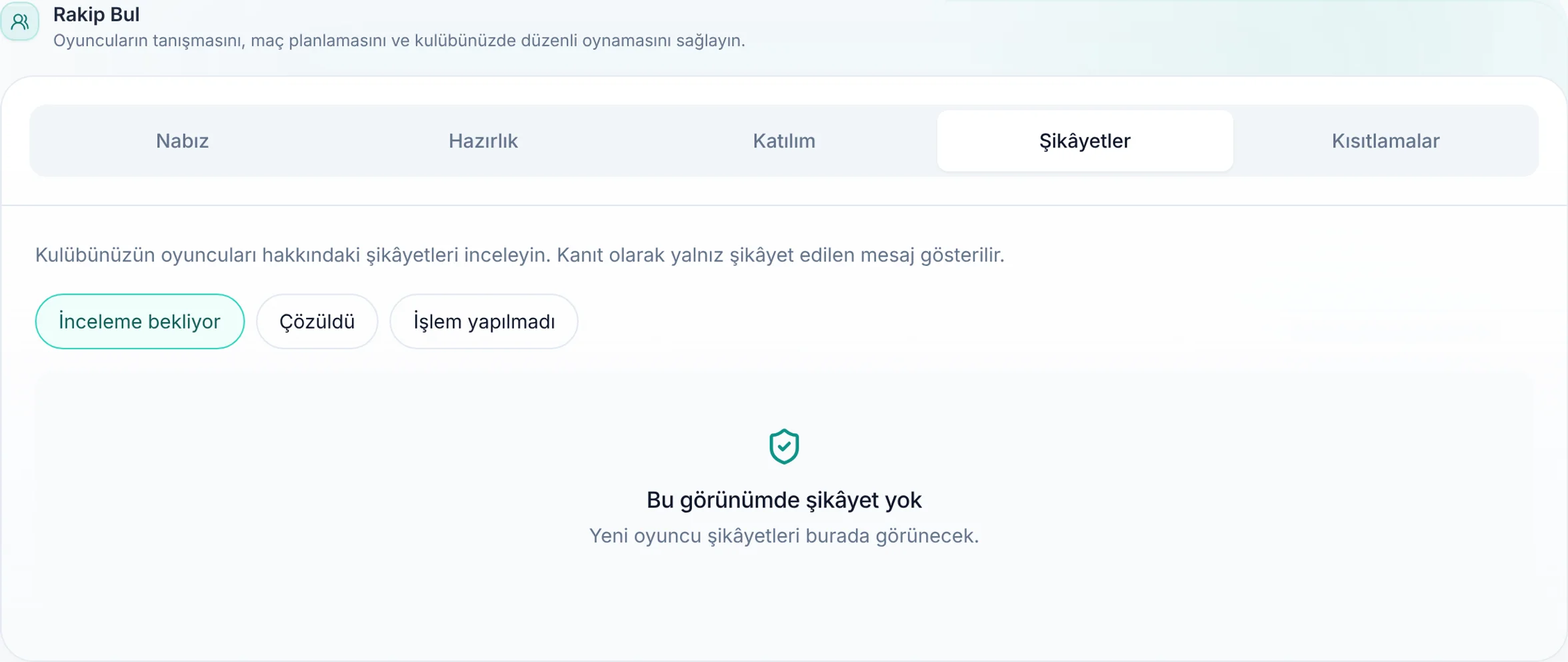Select the Katılım tab

[784, 141]
